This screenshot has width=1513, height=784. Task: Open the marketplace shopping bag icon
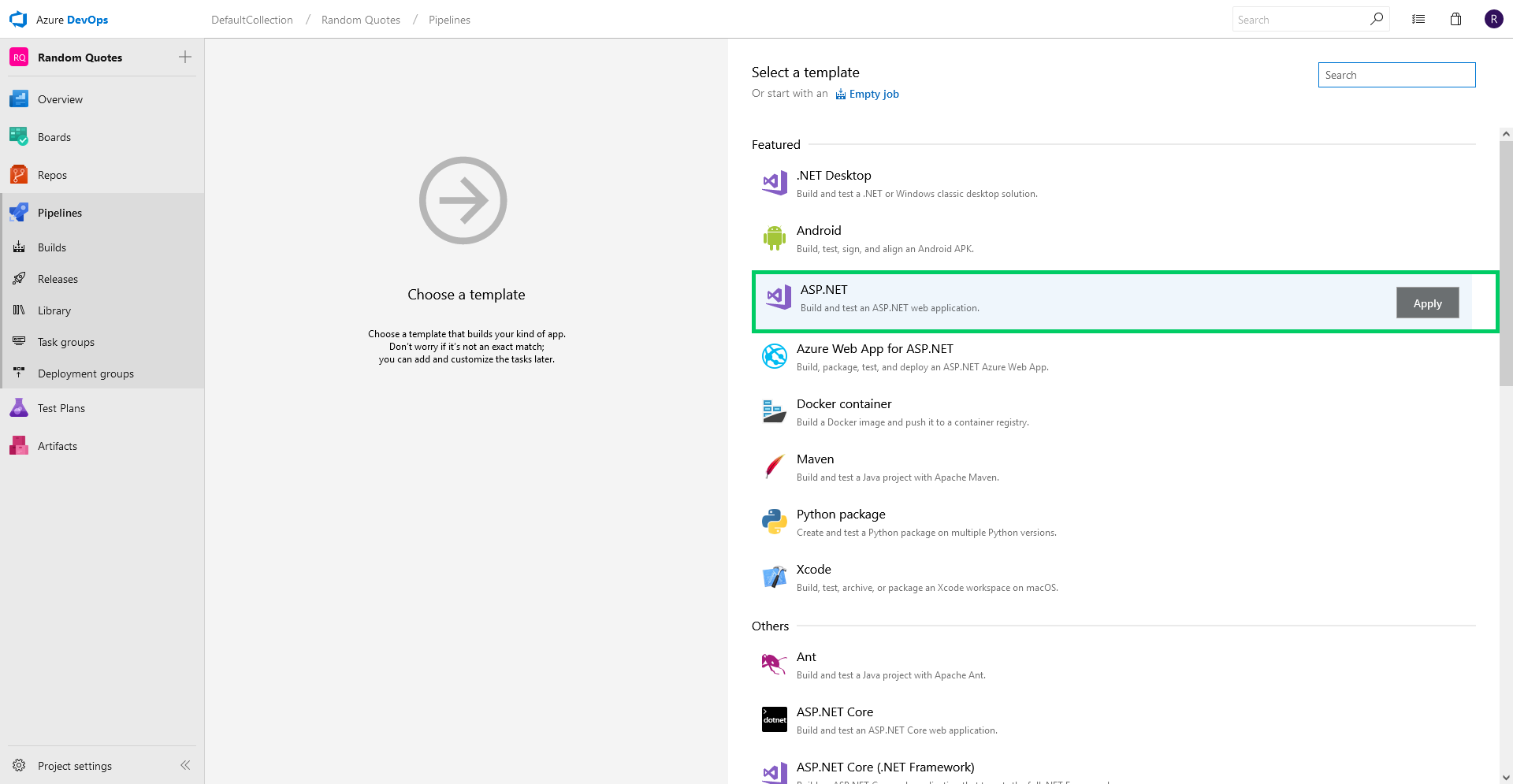click(1456, 20)
